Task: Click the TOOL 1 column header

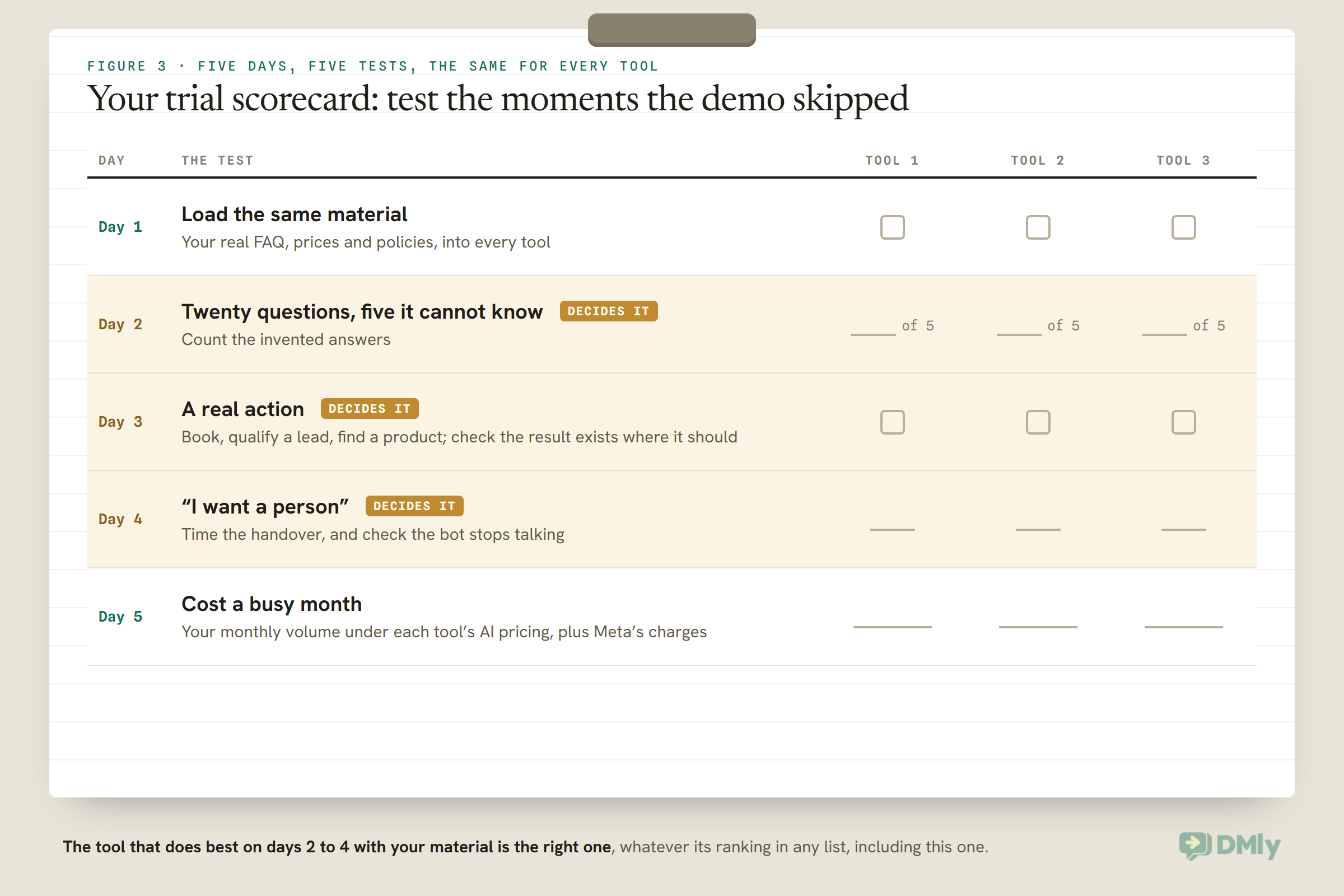Action: pos(892,161)
